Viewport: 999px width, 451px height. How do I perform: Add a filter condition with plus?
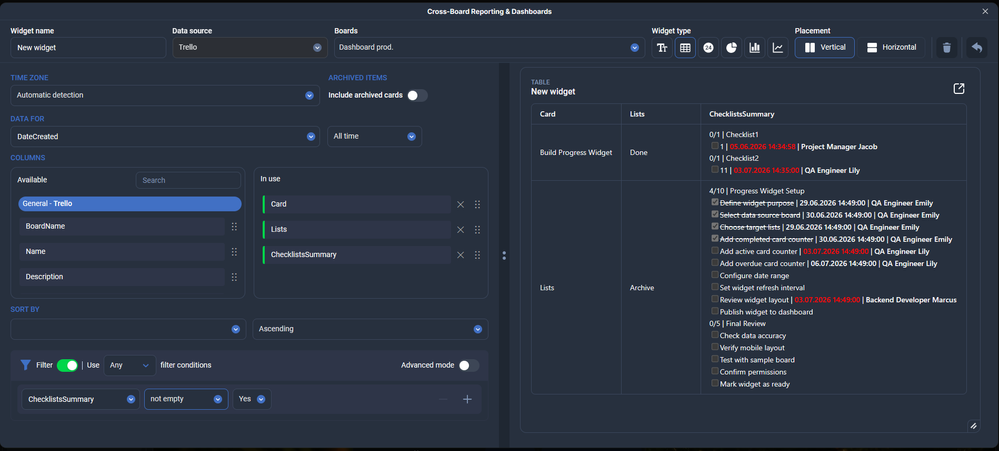pyautogui.click(x=467, y=399)
